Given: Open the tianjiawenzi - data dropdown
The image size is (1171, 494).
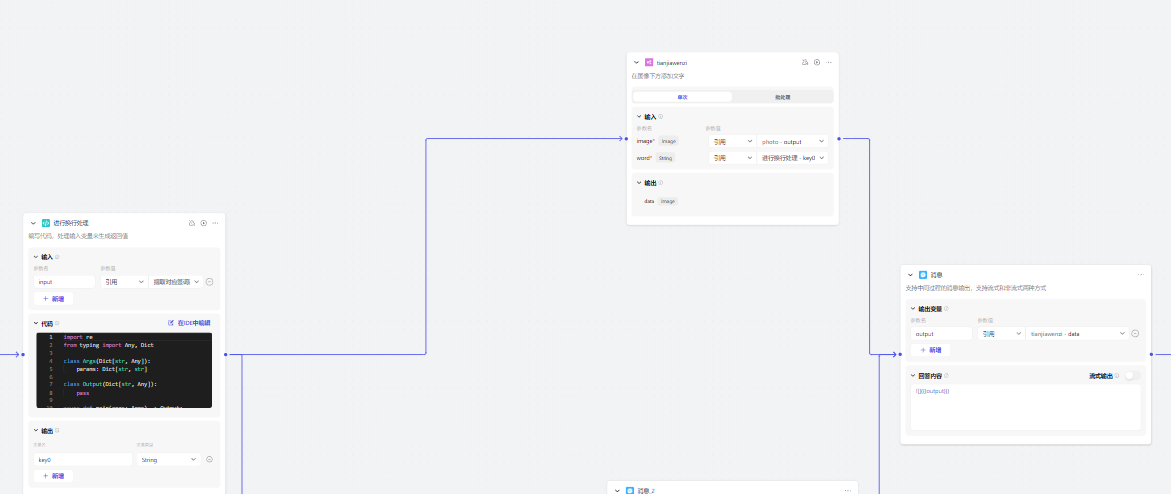Looking at the screenshot, I should [x=1078, y=334].
